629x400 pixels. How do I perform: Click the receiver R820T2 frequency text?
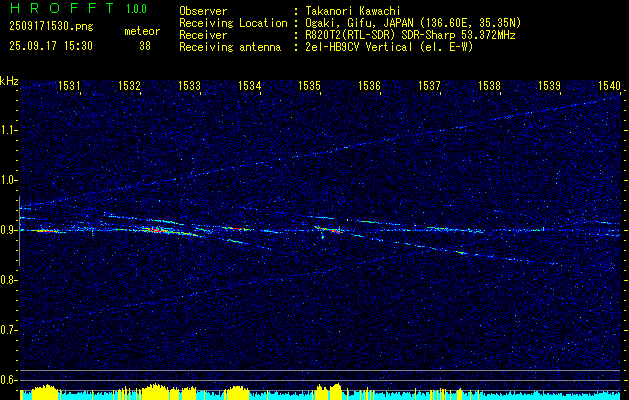pyautogui.click(x=410, y=35)
